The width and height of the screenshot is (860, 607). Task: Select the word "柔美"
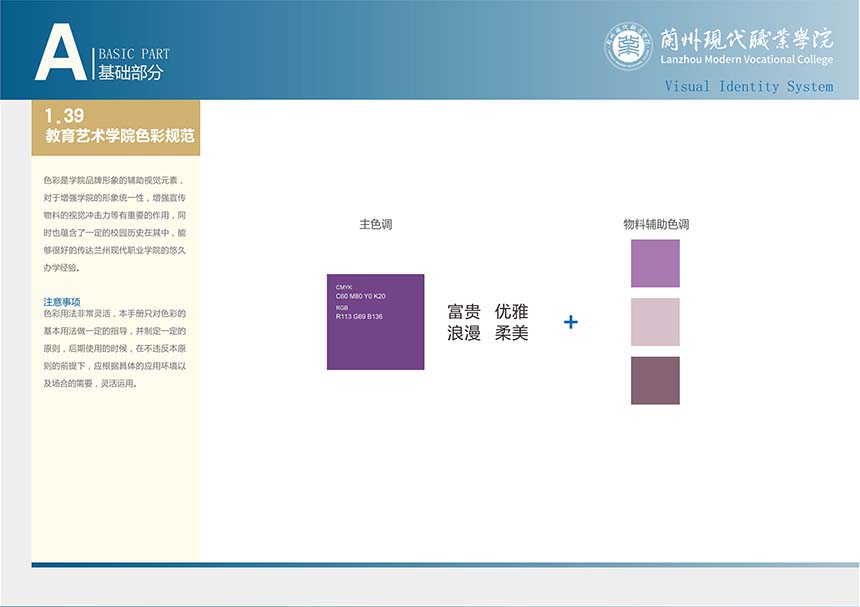coord(511,334)
